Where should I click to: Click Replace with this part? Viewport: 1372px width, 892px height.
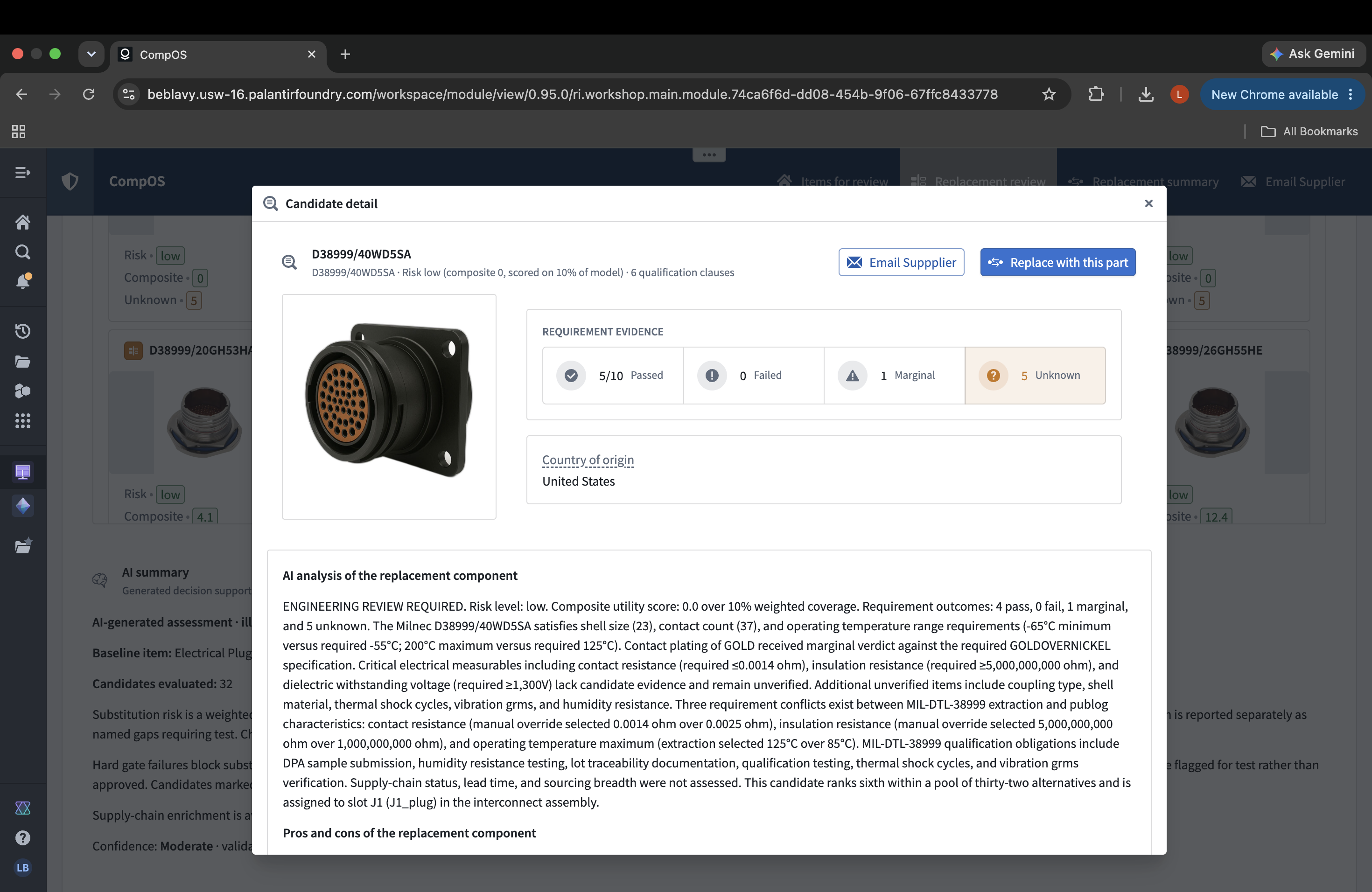1058,262
